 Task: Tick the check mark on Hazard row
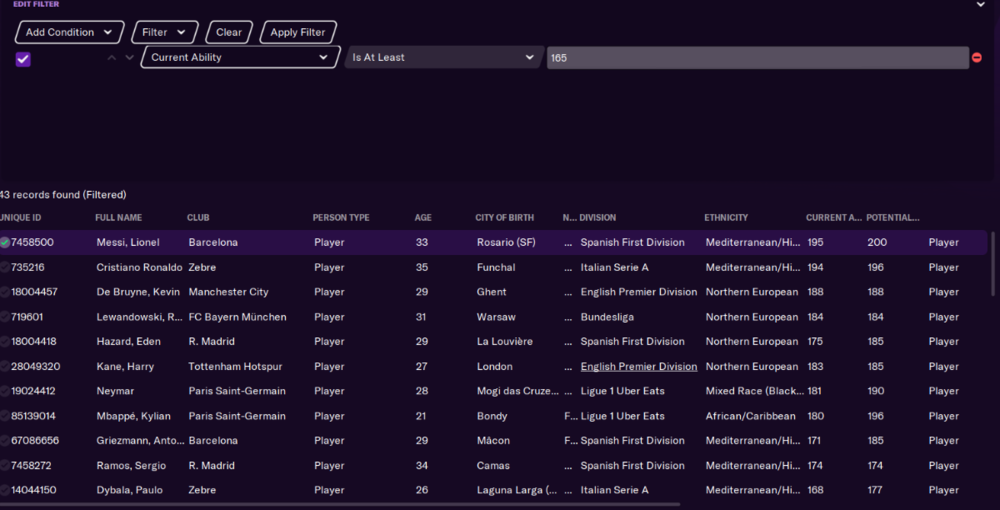pos(5,342)
